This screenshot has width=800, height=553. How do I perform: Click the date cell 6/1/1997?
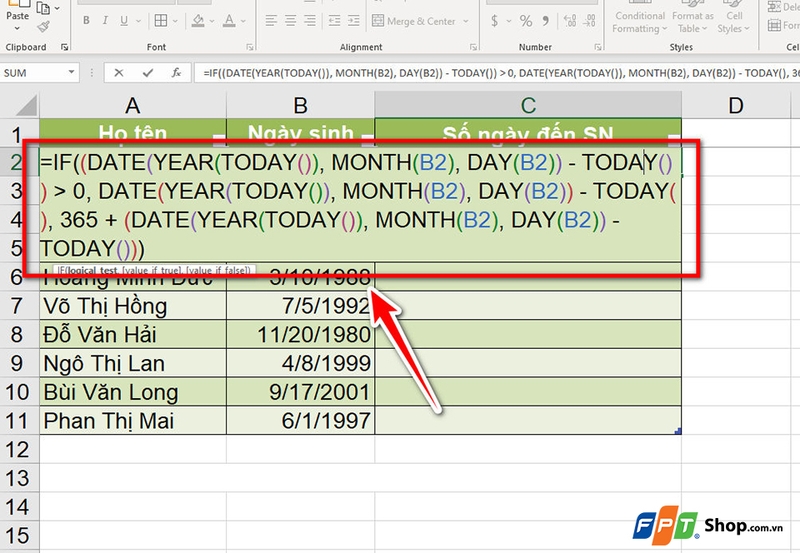[x=301, y=421]
